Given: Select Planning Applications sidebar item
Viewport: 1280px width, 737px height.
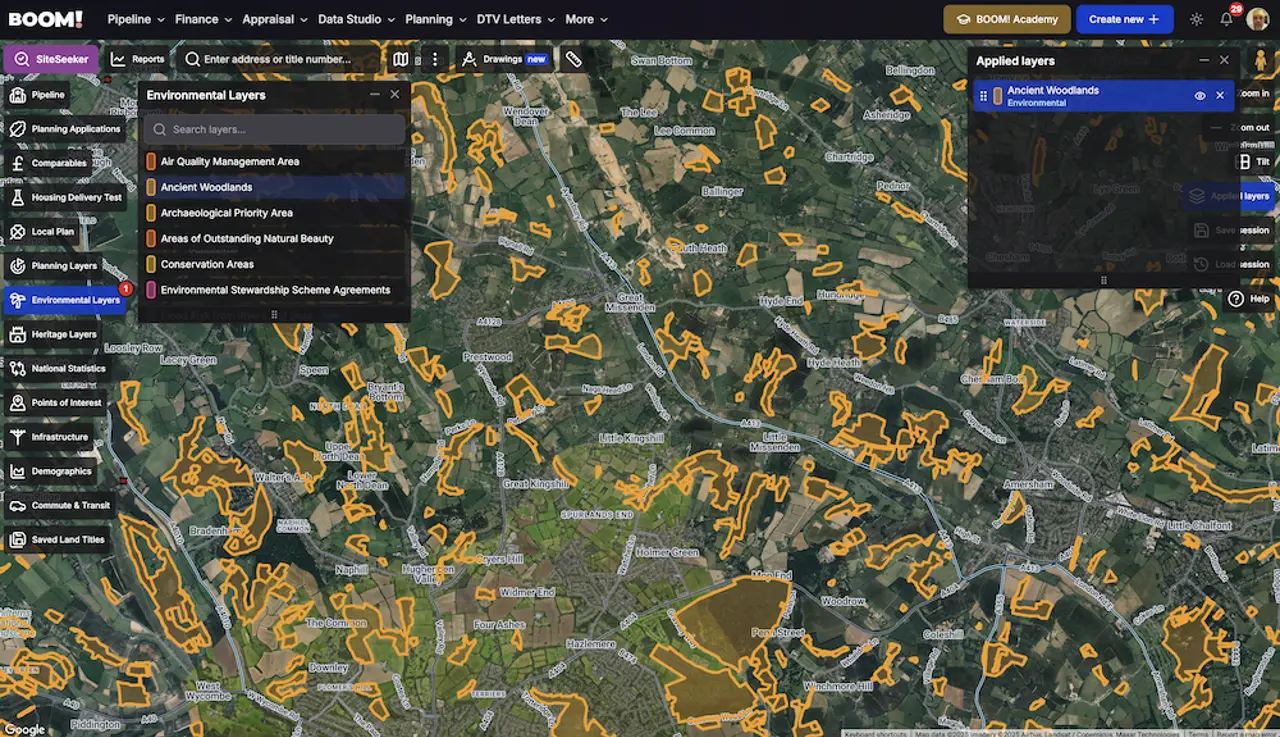Looking at the screenshot, I should (65, 129).
